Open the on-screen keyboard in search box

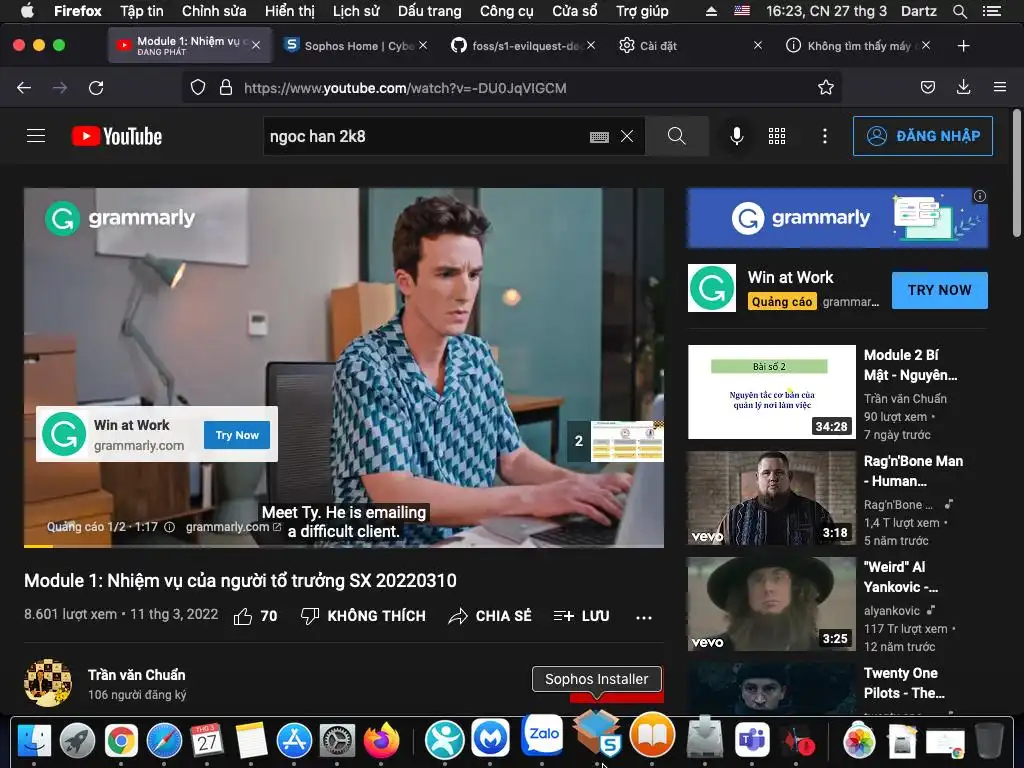[599, 136]
